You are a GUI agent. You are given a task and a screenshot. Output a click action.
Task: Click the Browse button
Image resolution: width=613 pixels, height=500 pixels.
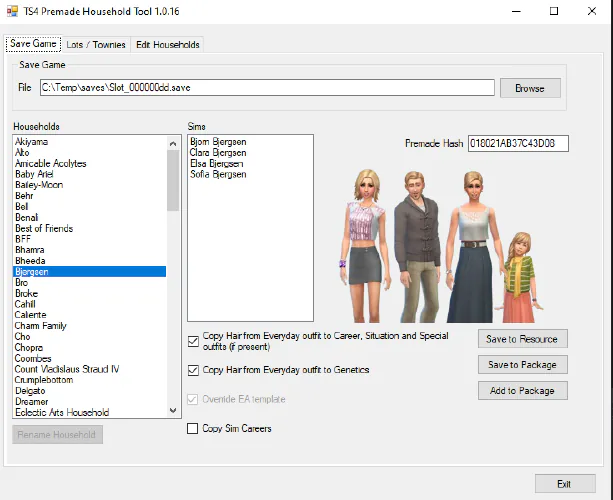(529, 88)
